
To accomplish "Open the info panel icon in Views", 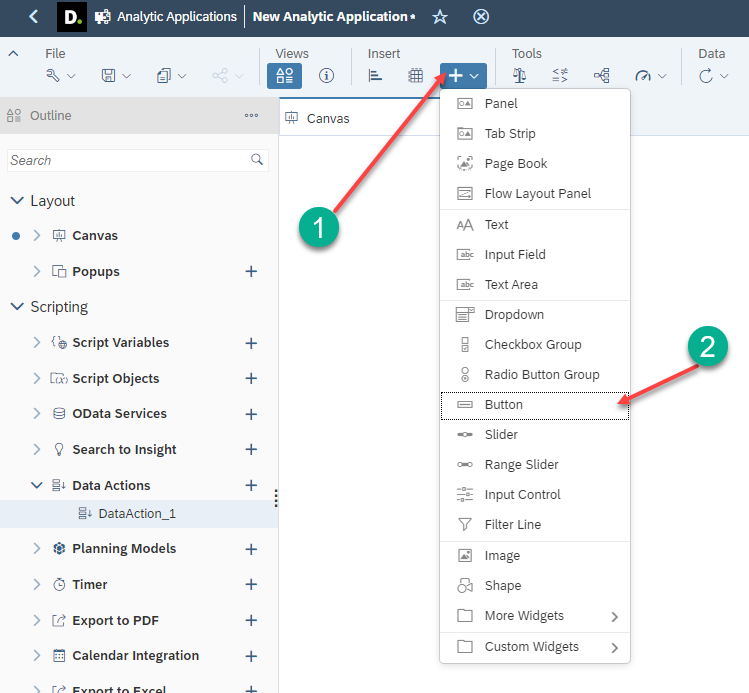I will [x=326, y=76].
